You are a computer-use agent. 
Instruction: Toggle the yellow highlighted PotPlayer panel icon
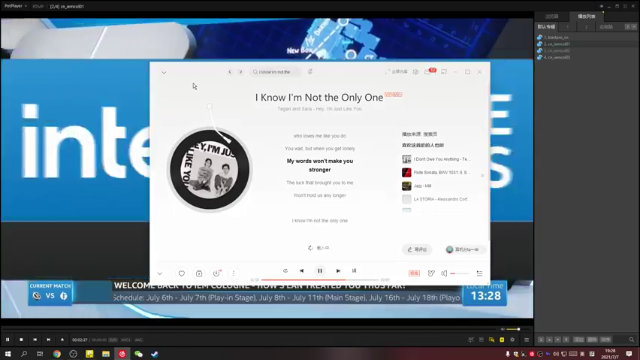(x=502, y=340)
